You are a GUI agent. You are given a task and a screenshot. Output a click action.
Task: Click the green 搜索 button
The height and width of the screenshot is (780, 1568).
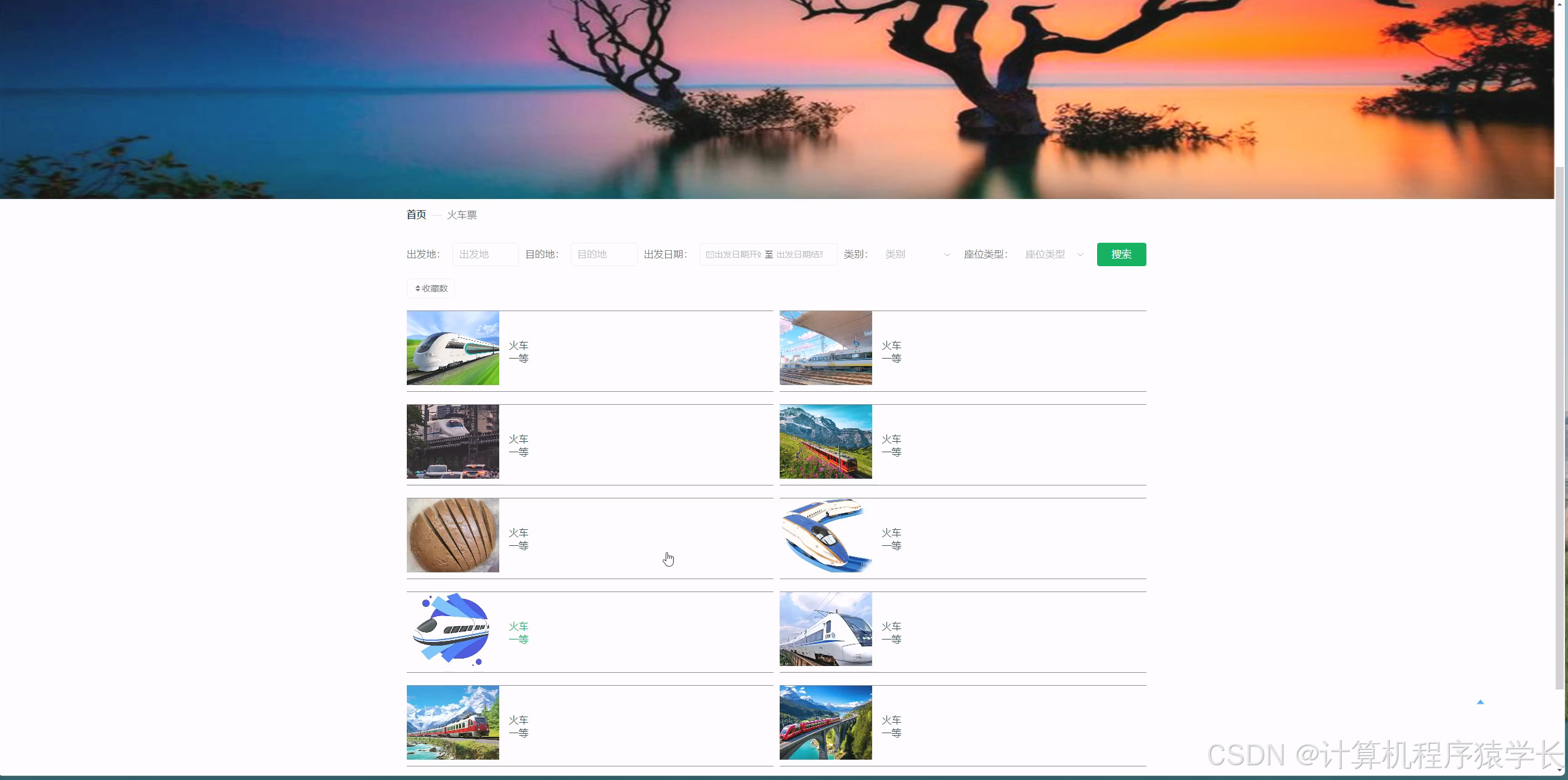[x=1121, y=254]
